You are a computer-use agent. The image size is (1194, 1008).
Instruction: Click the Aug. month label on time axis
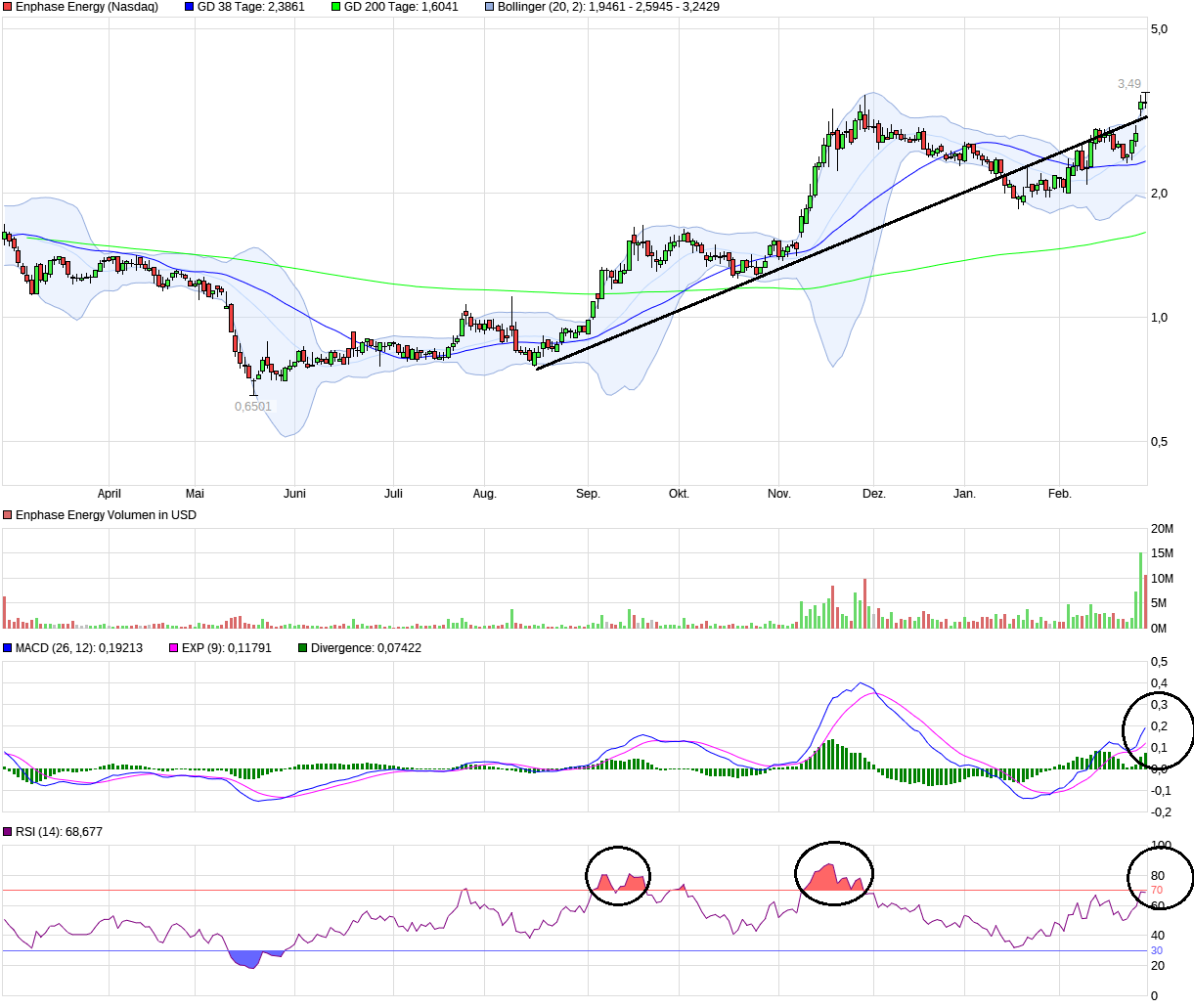[485, 494]
